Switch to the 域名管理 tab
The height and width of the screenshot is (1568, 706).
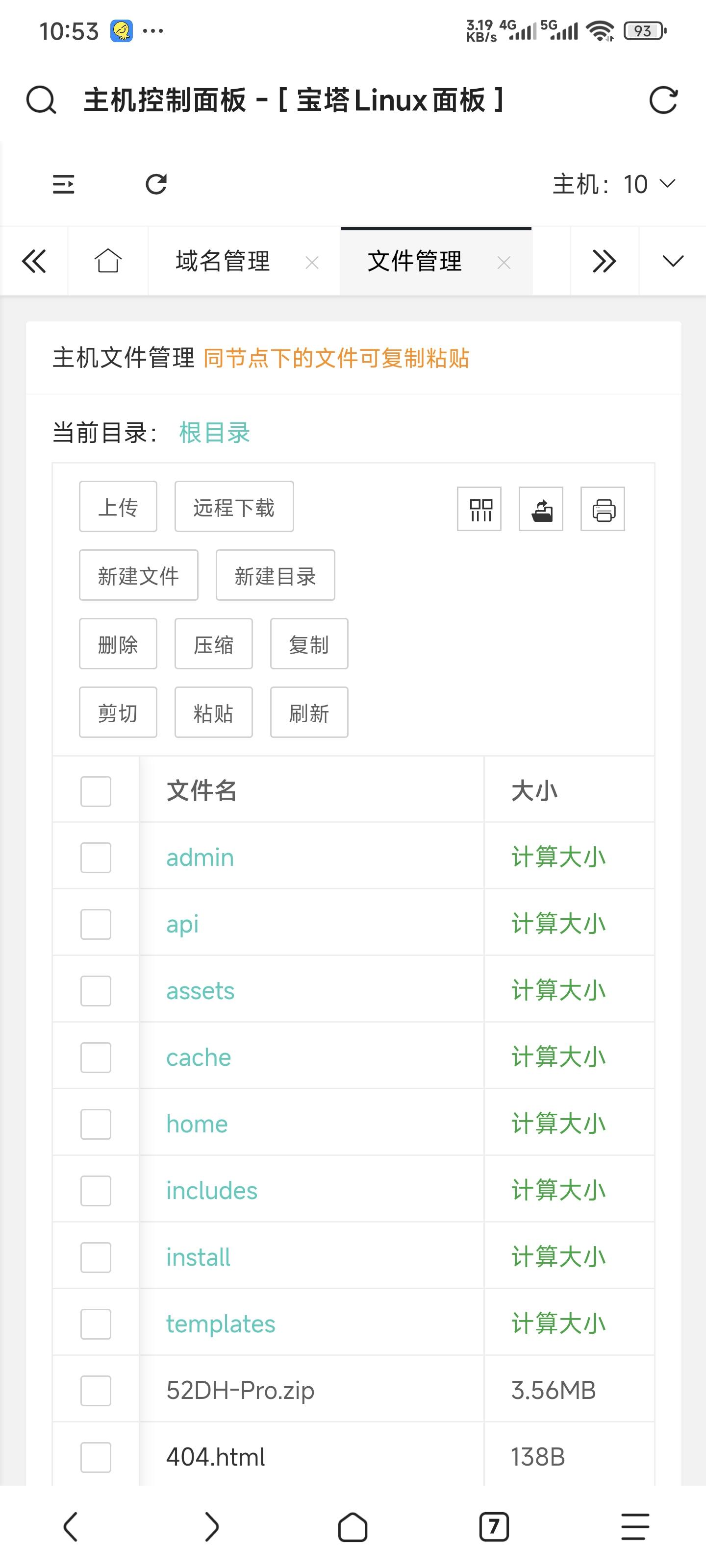point(222,261)
